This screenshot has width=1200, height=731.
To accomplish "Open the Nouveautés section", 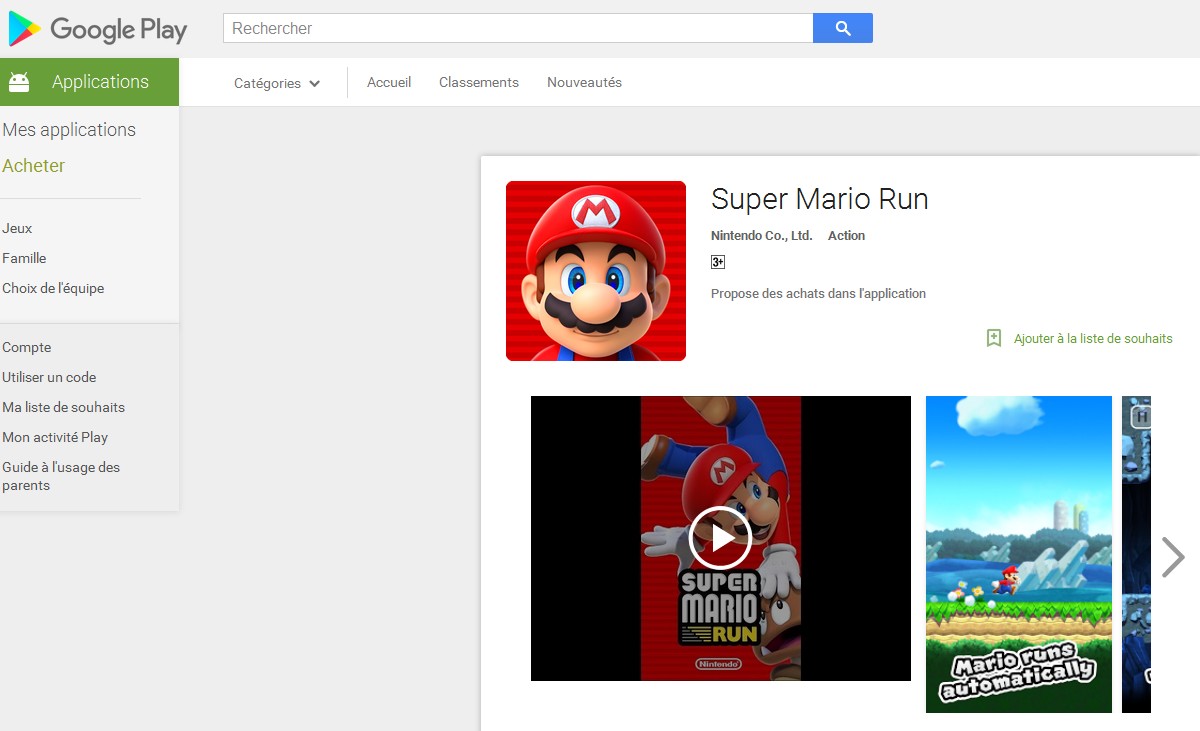I will [584, 83].
